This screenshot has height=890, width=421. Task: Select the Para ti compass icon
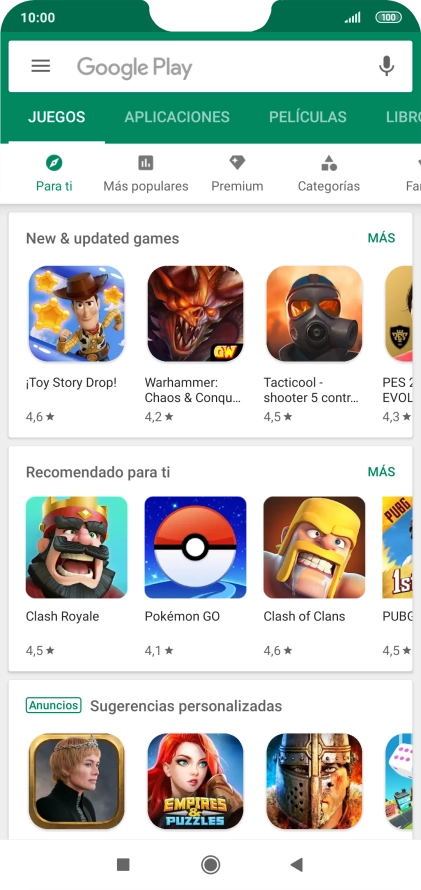click(54, 163)
